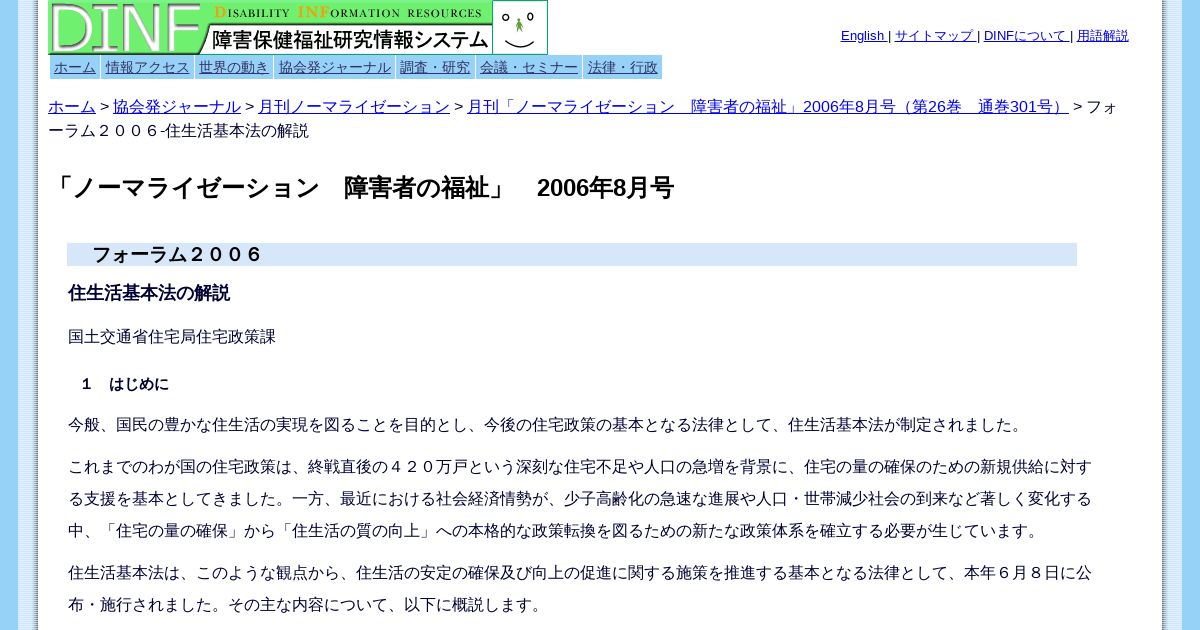Select the 会議・セミナー menu item
Screen dimensions: 1200x630
pos(529,67)
